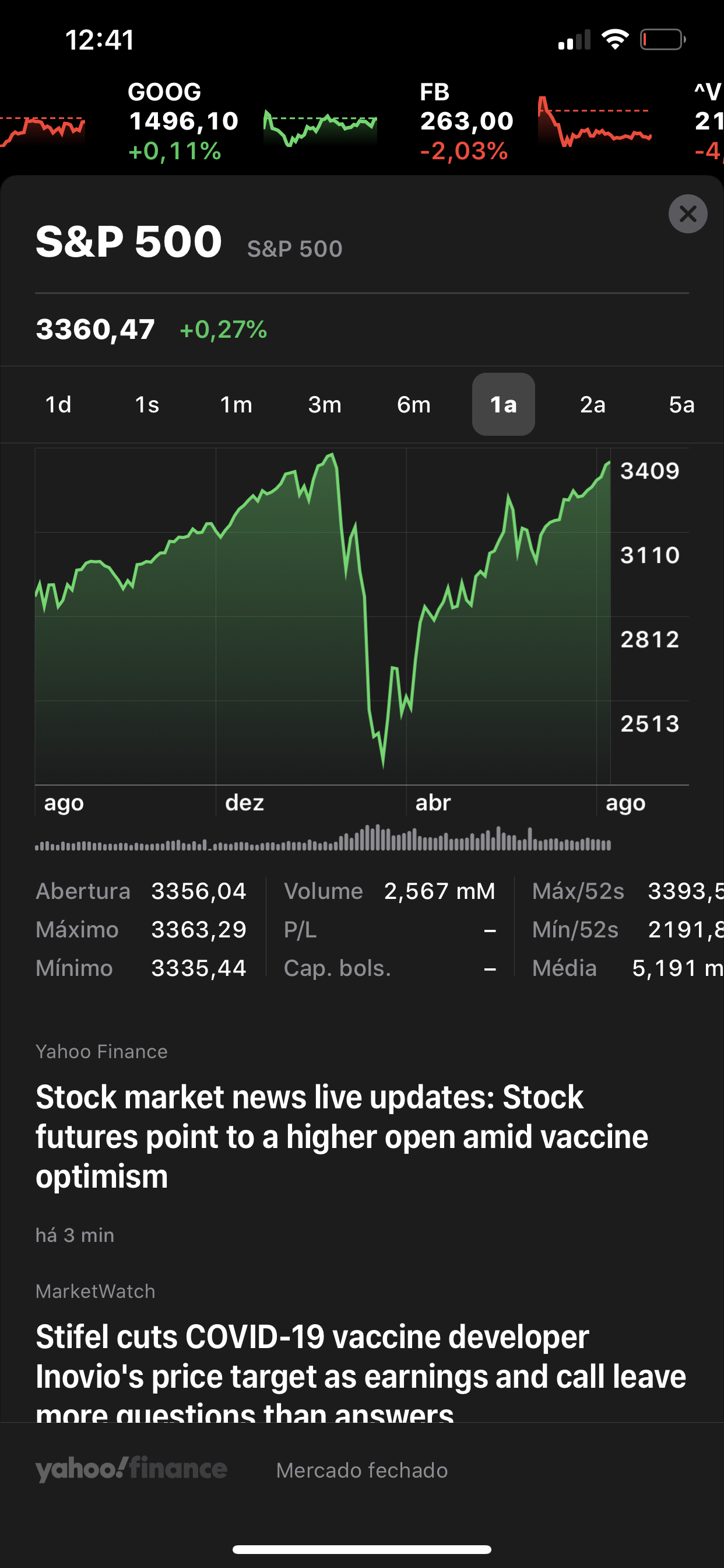This screenshot has height=1568, width=724.
Task: Switch chart to 1s range
Action: click(147, 405)
